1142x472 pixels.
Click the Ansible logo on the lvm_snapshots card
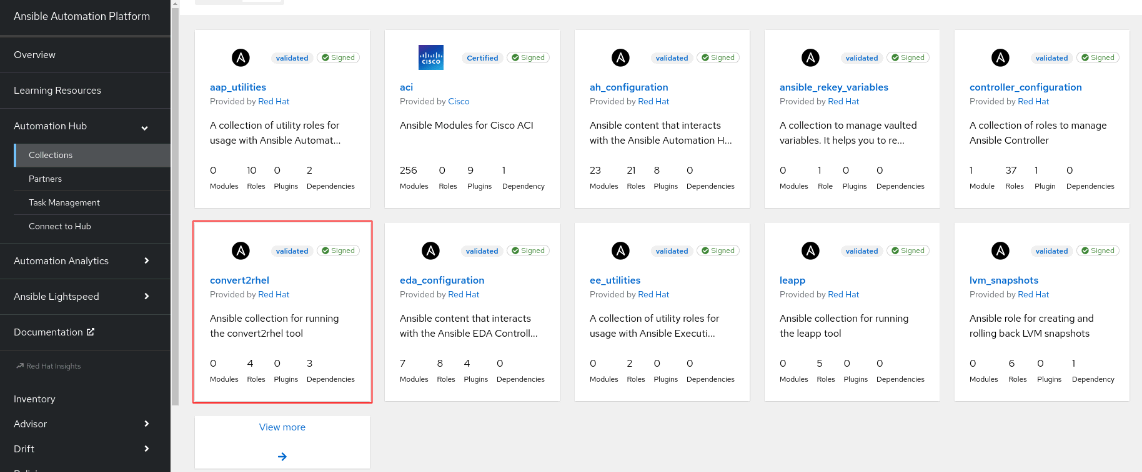pos(1001,251)
